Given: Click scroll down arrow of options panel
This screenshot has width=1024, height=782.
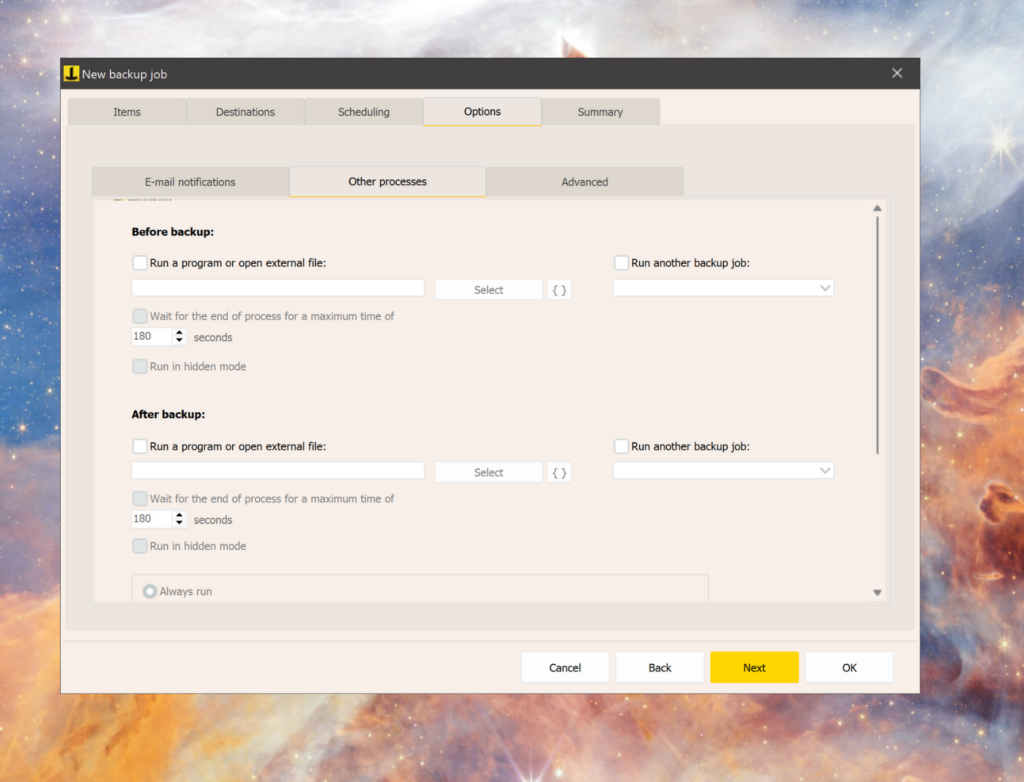Looking at the screenshot, I should tap(877, 593).
